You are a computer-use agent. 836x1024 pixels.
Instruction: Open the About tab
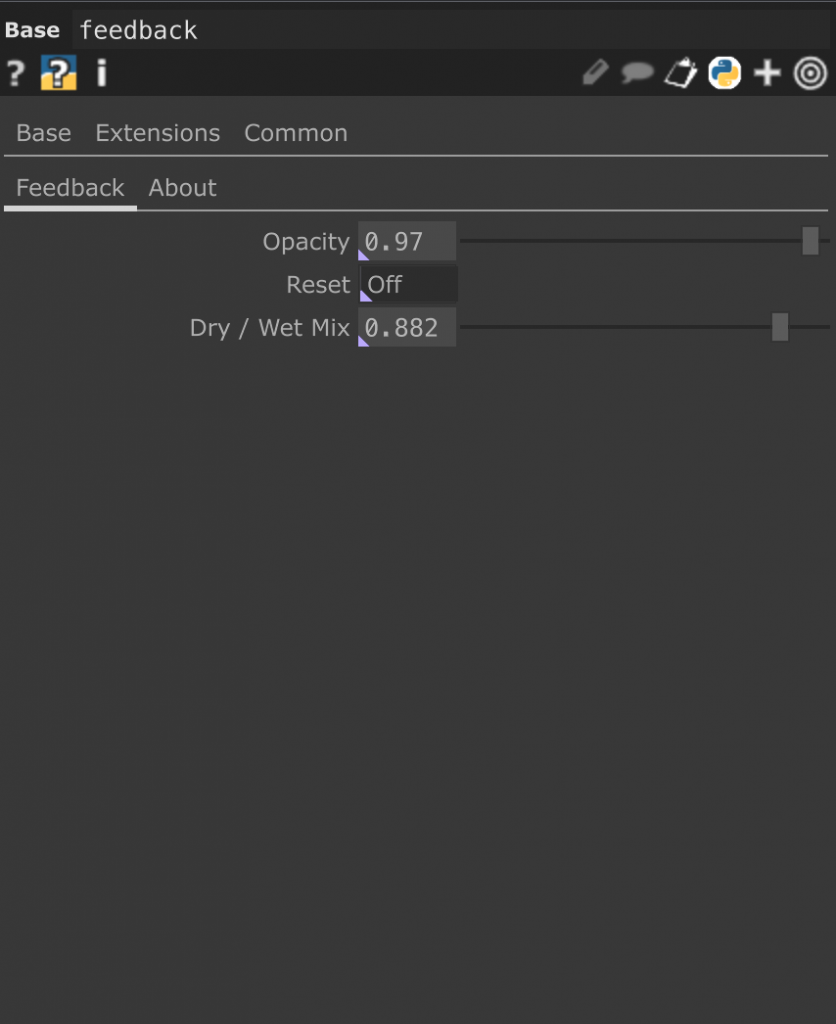pyautogui.click(x=182, y=188)
